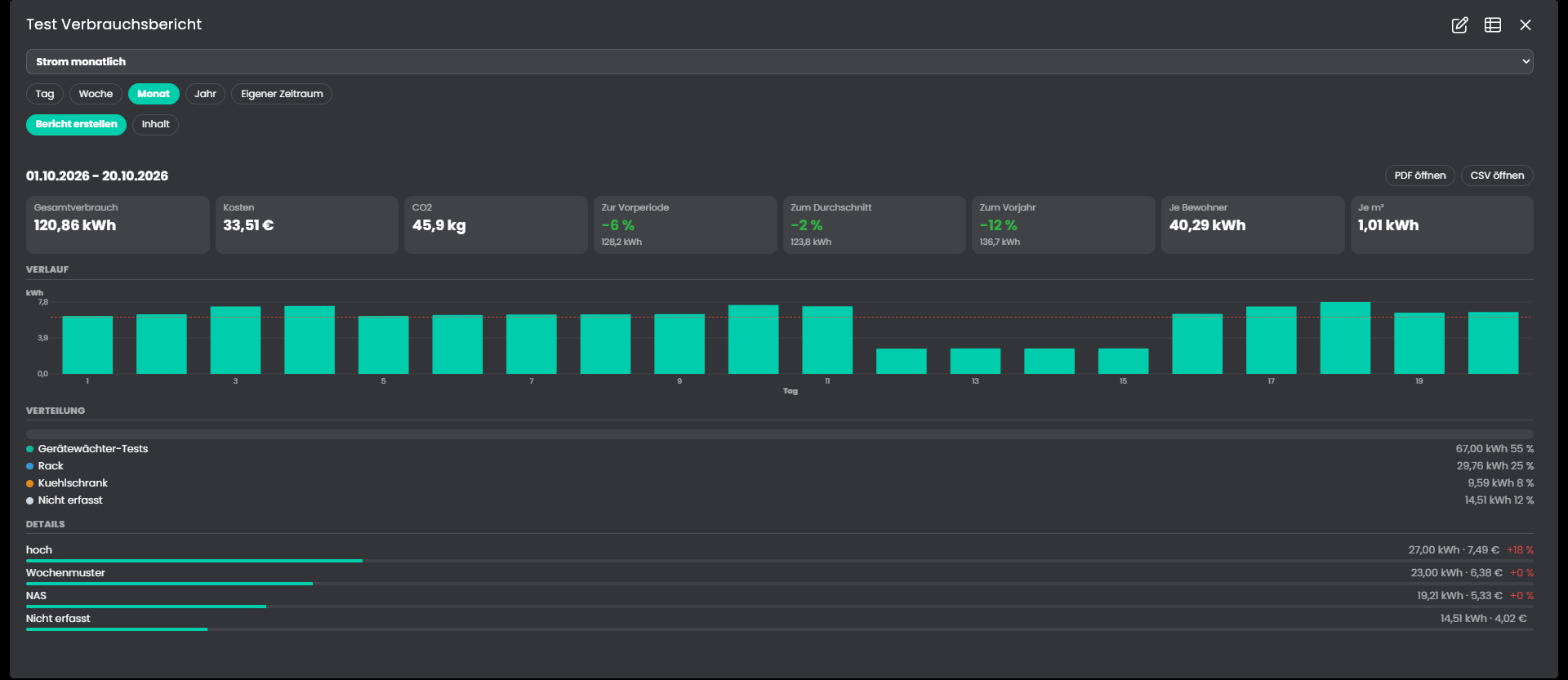
Task: Click the Gerätewächter-Tests distribution label
Action: (93, 449)
